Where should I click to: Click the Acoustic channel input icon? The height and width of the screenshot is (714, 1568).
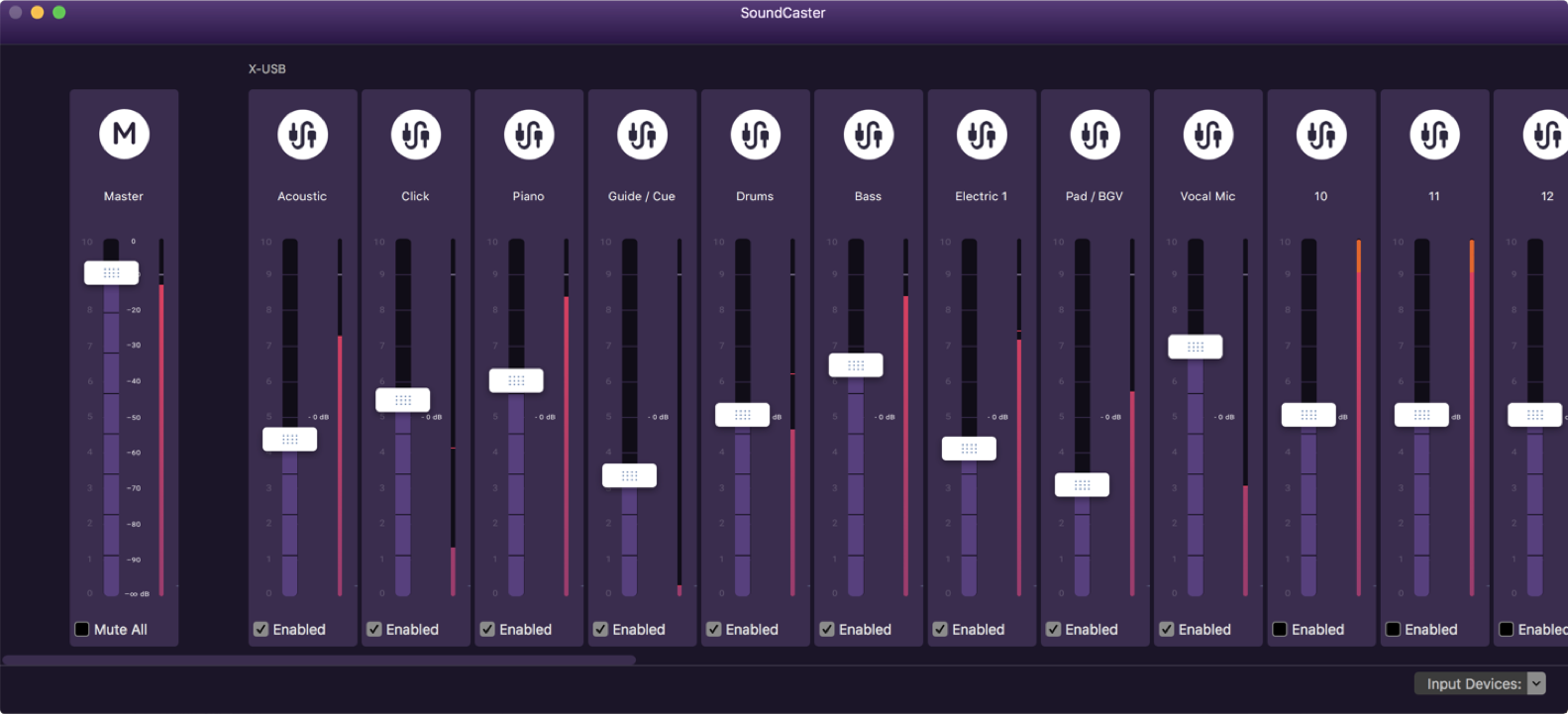pos(302,134)
